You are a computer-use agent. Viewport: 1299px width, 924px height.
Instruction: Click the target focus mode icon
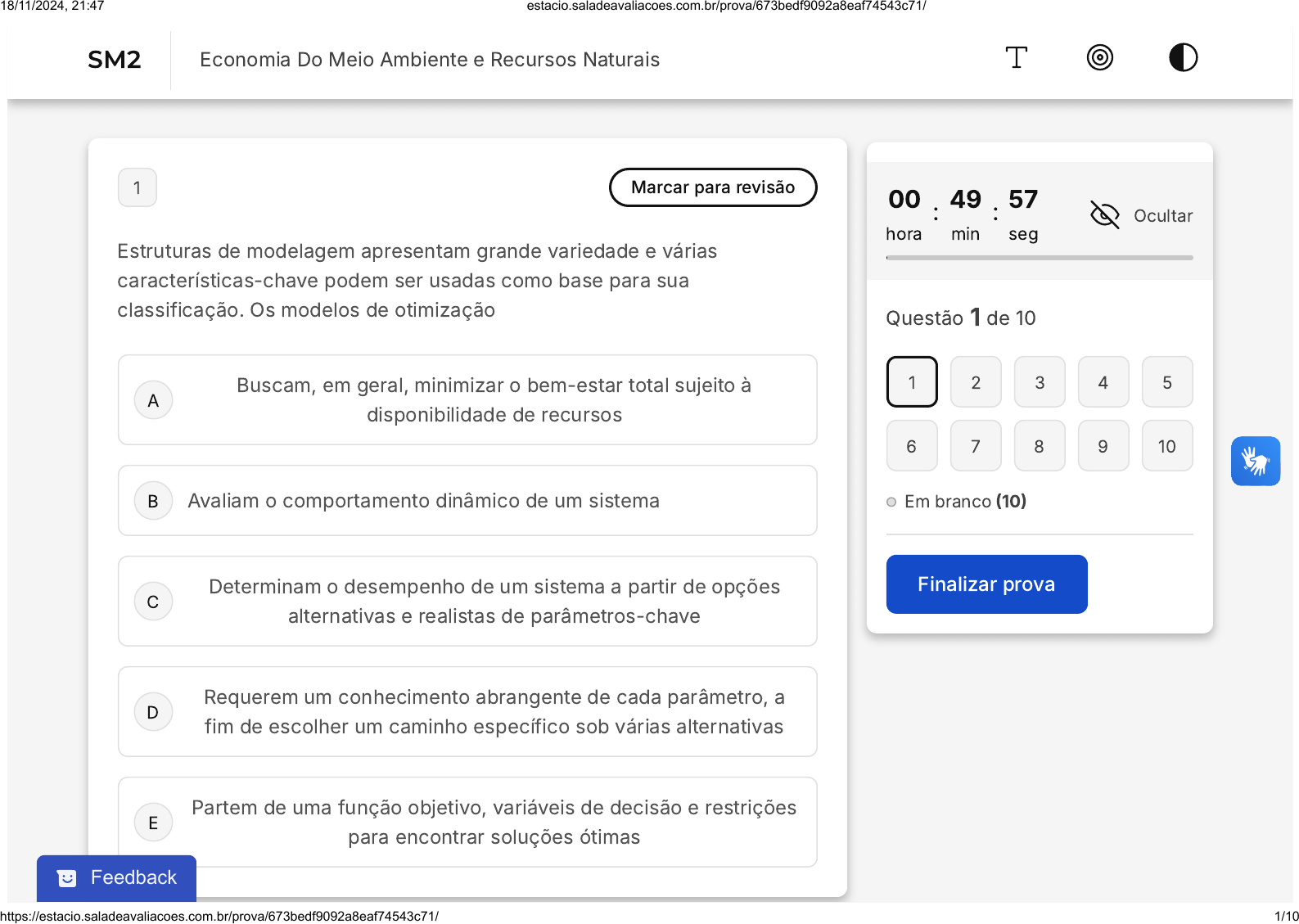tap(1099, 58)
